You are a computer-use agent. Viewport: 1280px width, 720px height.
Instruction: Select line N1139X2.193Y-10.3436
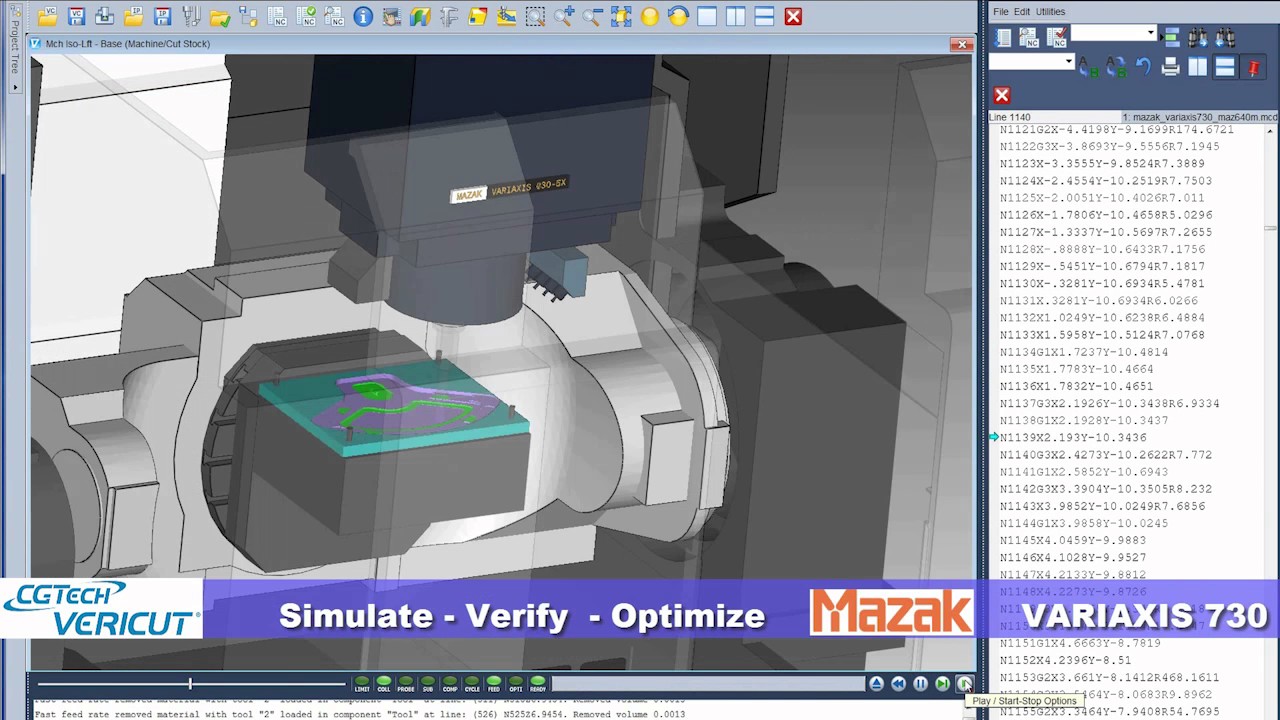click(1073, 437)
